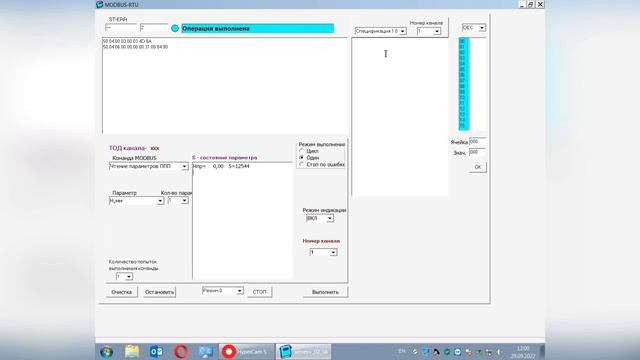Open the network computers taskbar icon
The image size is (640, 360).
206,351
